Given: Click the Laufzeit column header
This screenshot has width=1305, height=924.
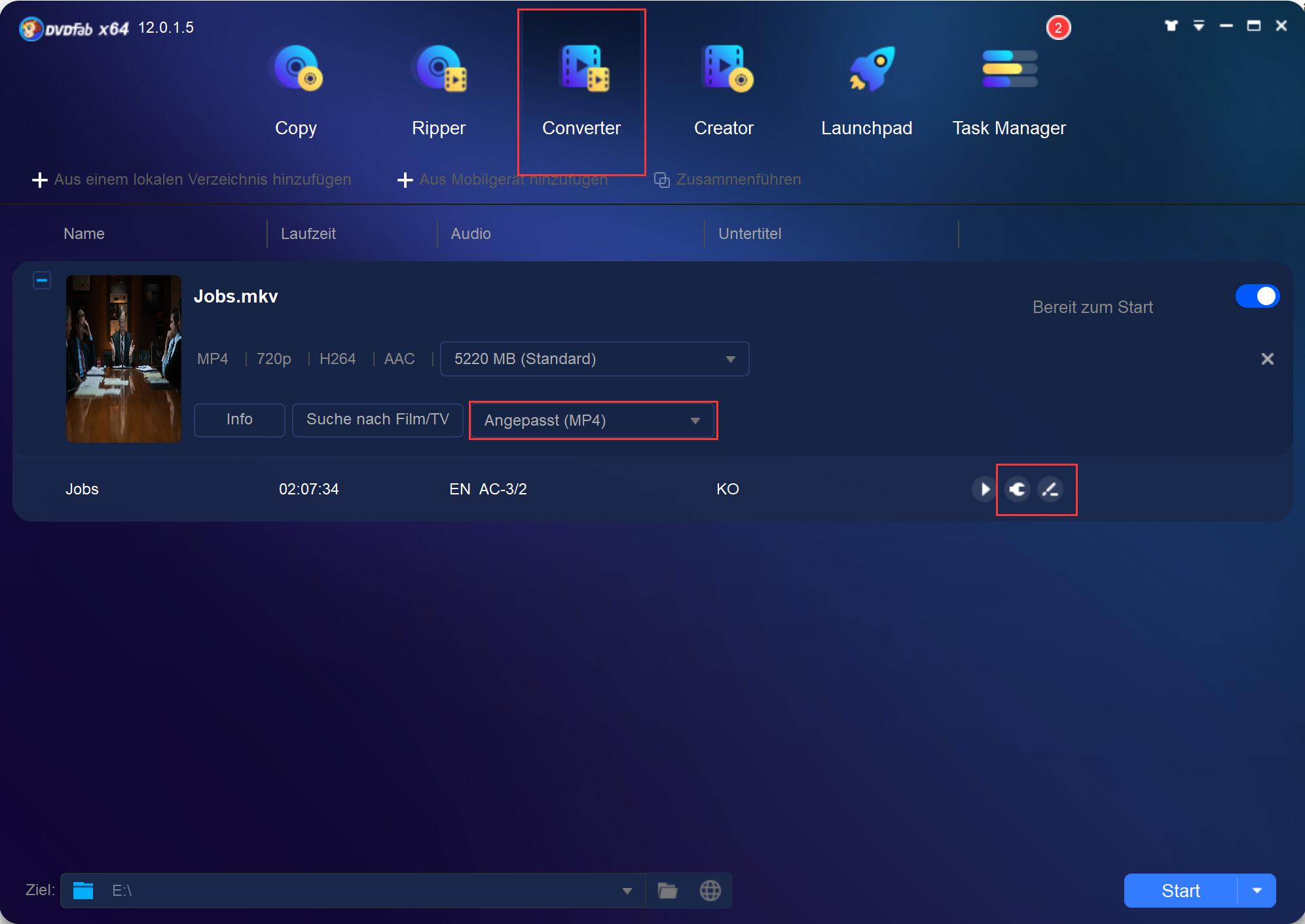Looking at the screenshot, I should [x=308, y=234].
